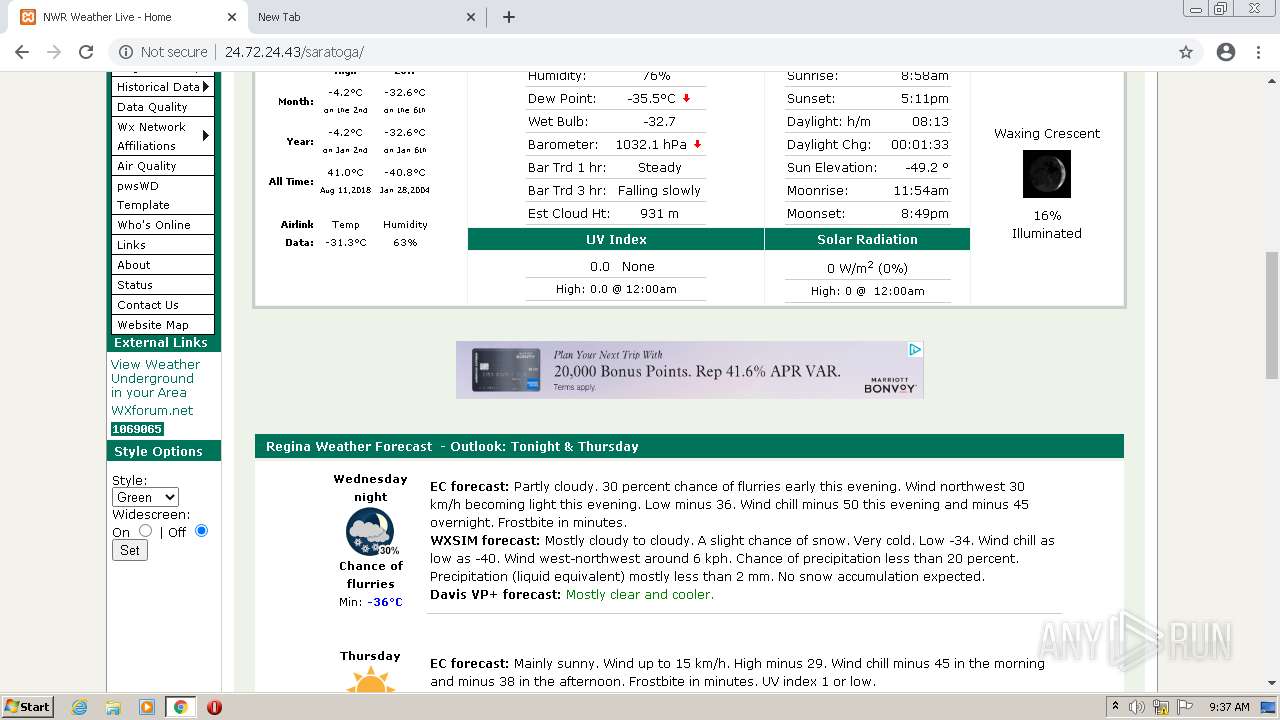Click the waxing crescent moon image

1047,174
